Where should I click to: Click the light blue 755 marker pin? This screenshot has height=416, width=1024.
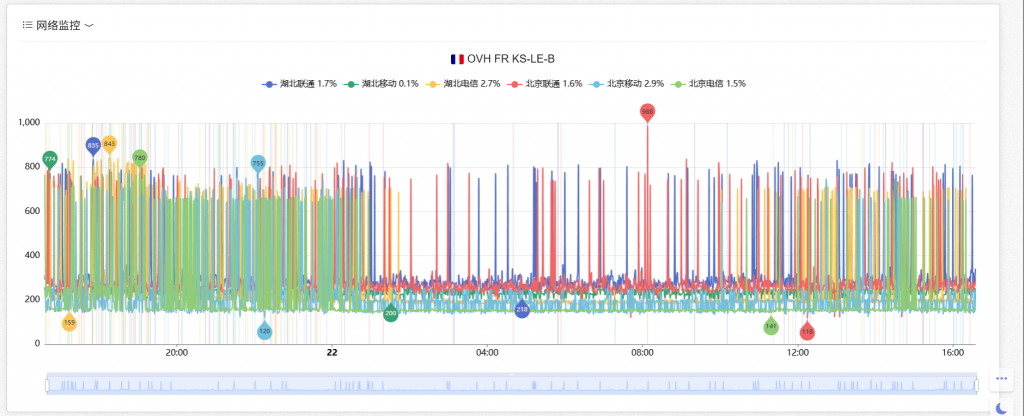(258, 163)
